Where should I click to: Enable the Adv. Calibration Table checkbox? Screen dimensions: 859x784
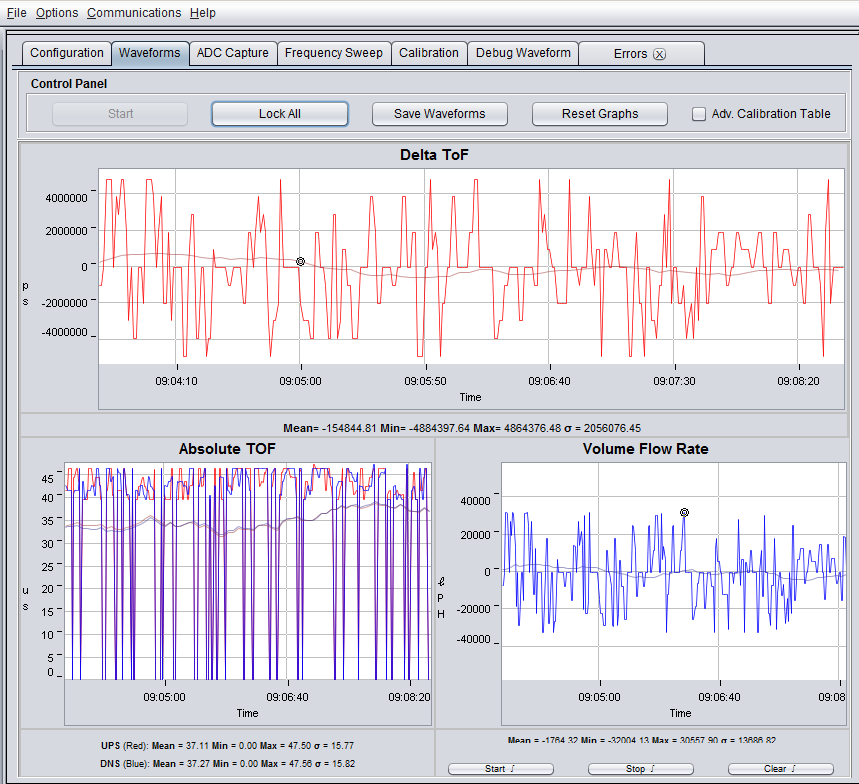[699, 114]
